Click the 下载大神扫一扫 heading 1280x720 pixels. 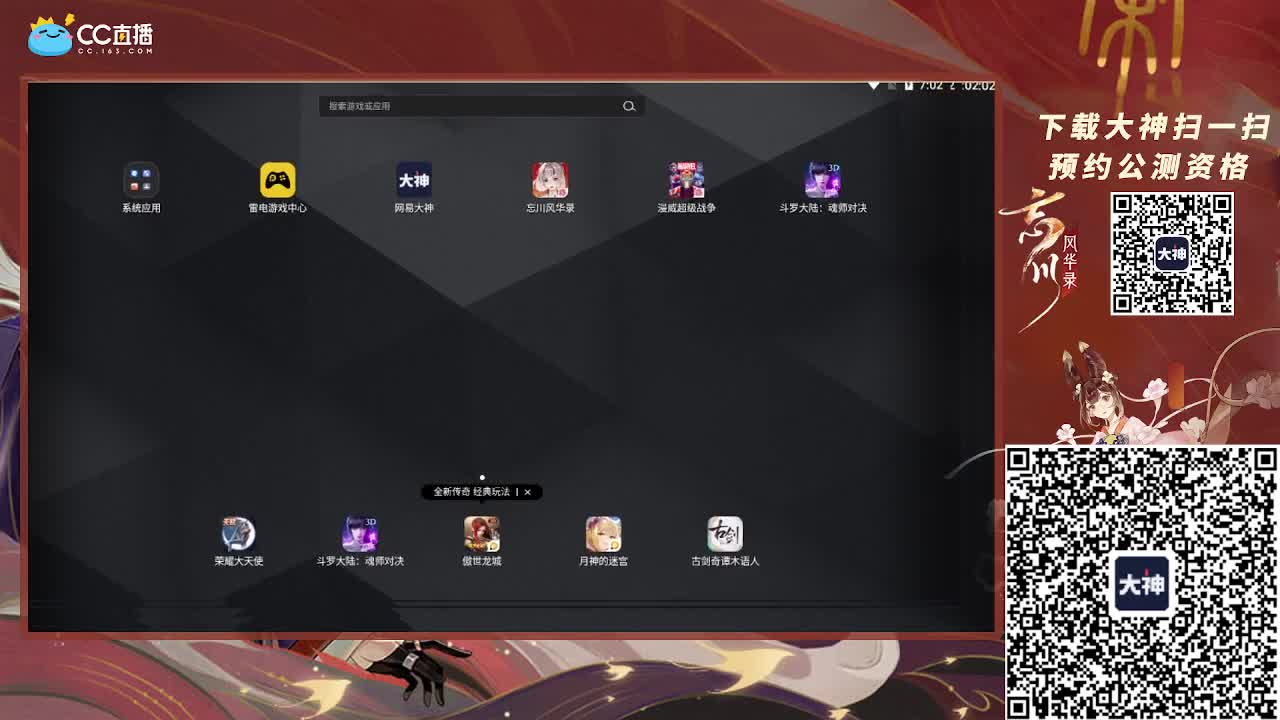coord(1155,128)
